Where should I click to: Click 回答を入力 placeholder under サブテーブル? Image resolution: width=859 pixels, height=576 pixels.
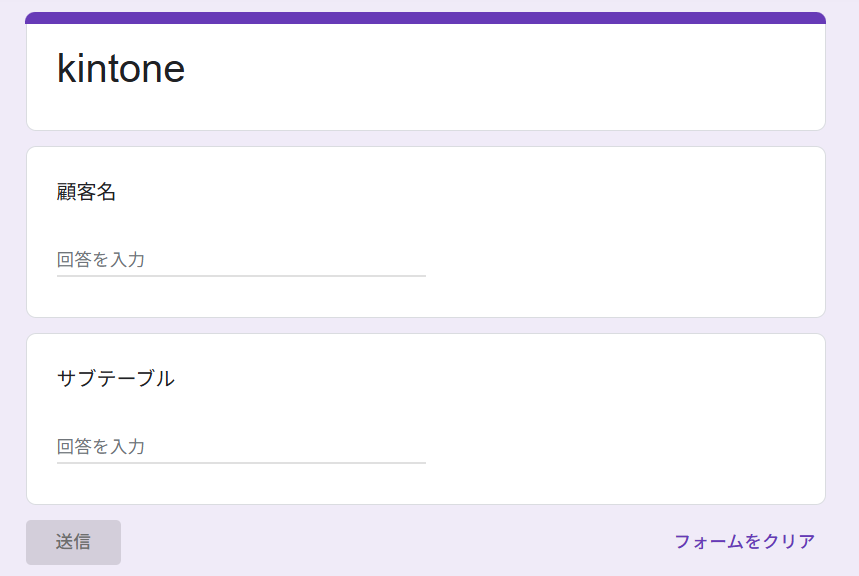[x=101, y=447]
